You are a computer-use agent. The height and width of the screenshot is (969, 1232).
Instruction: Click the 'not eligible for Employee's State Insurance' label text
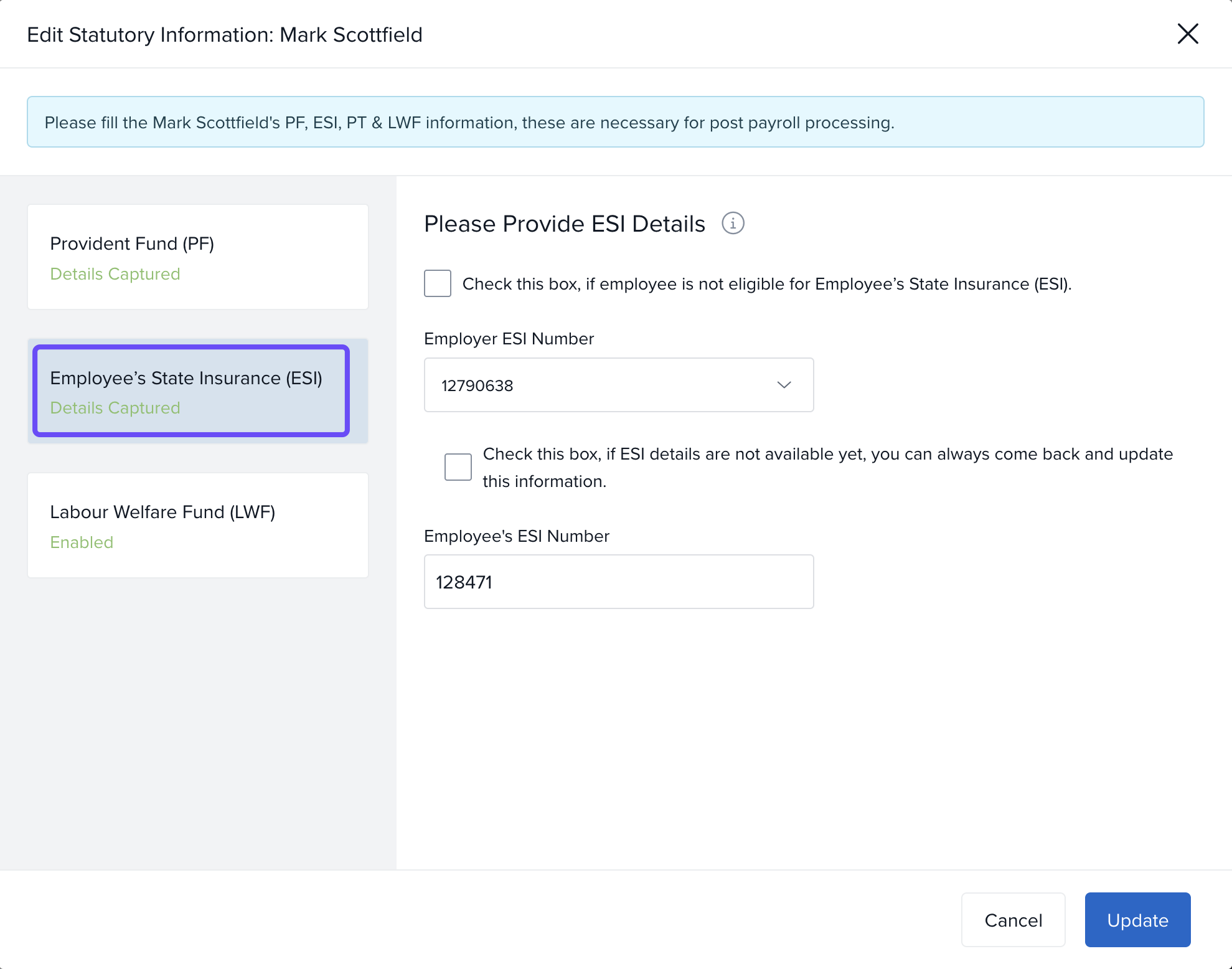point(766,284)
